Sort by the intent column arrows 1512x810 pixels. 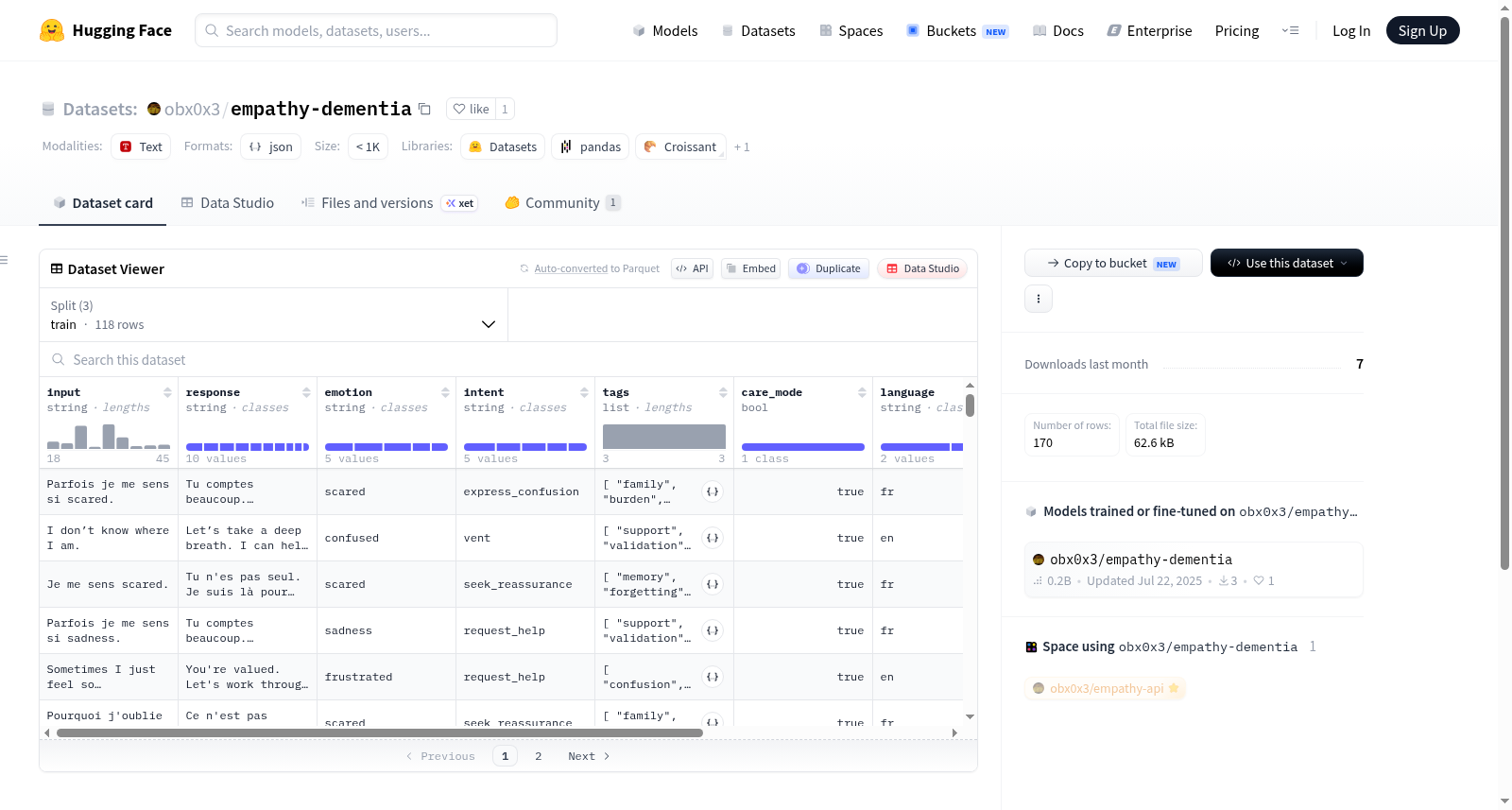click(584, 392)
